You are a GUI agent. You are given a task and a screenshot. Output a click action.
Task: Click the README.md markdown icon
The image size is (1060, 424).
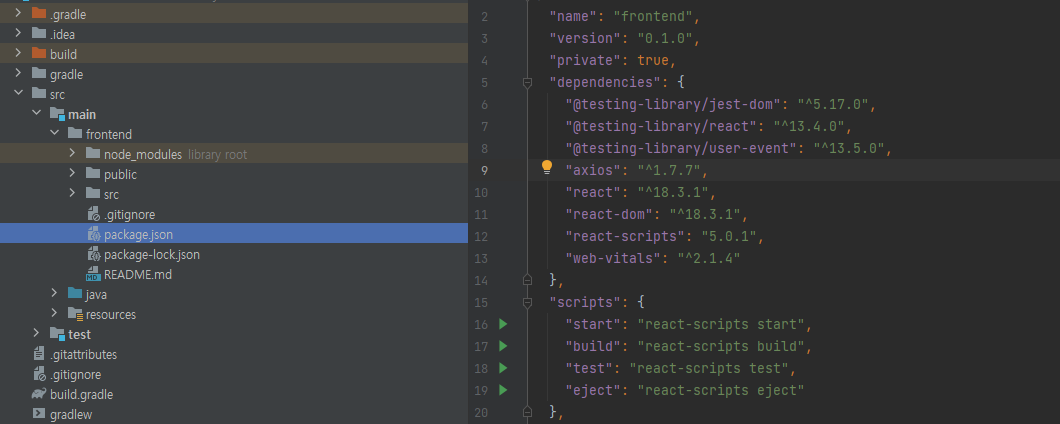pyautogui.click(x=93, y=275)
